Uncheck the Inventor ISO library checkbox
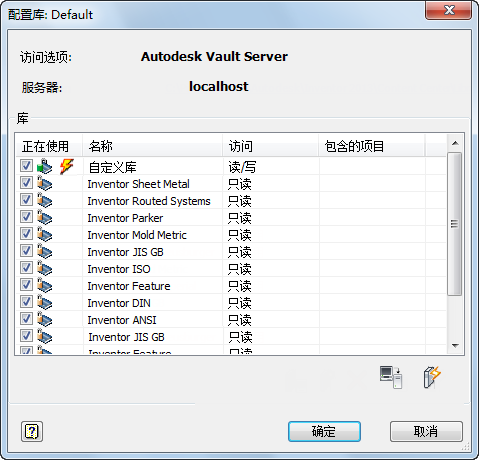 [x=26, y=268]
